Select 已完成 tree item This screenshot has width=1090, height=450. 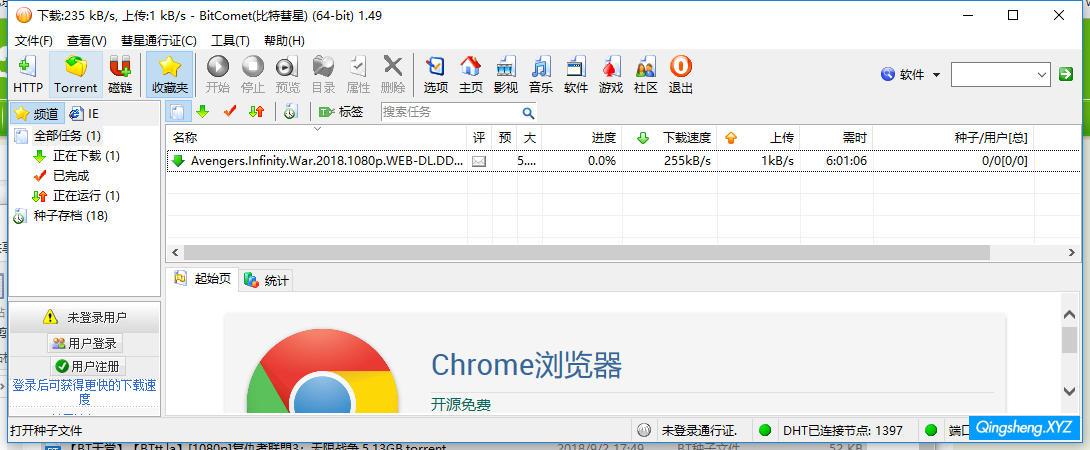pos(71,176)
